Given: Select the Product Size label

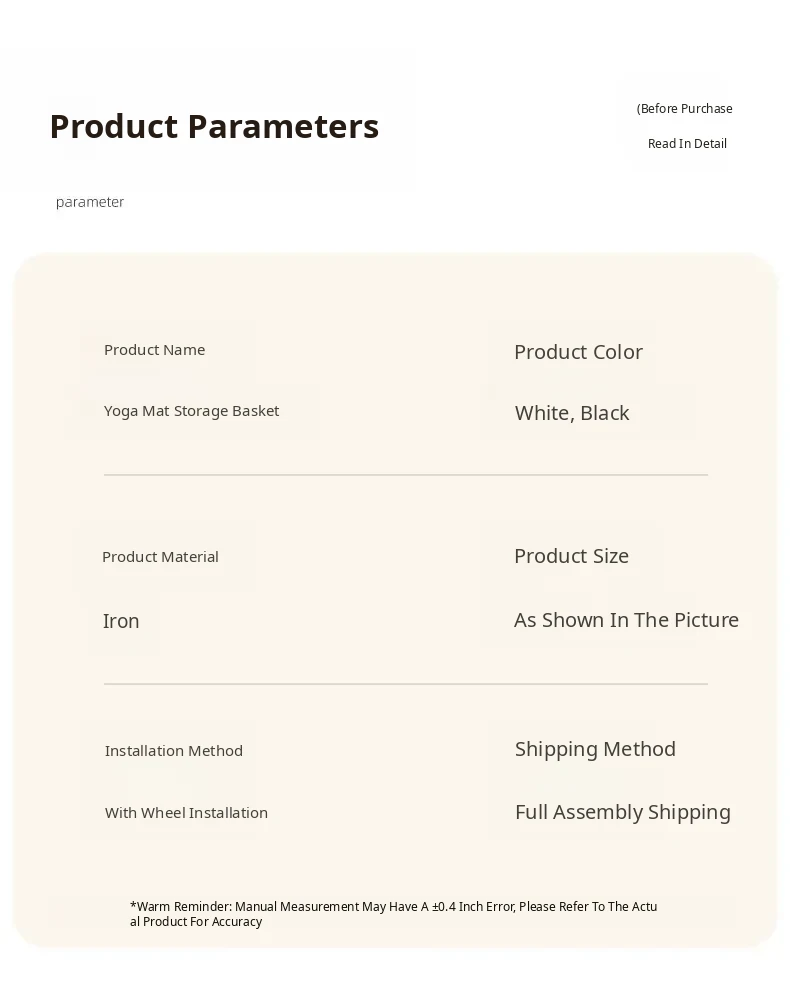Looking at the screenshot, I should coord(571,556).
